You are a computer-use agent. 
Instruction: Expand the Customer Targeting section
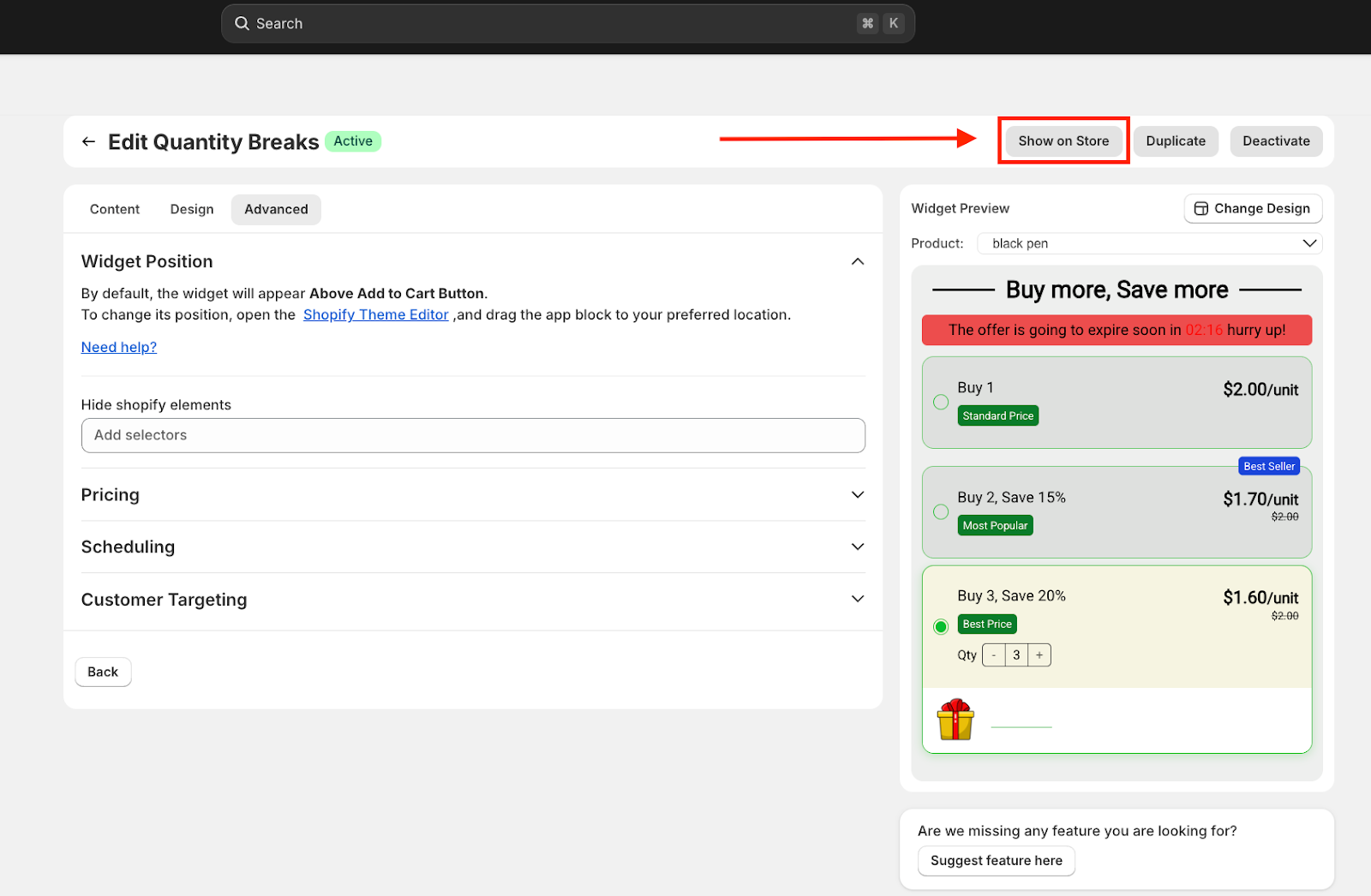coord(857,599)
